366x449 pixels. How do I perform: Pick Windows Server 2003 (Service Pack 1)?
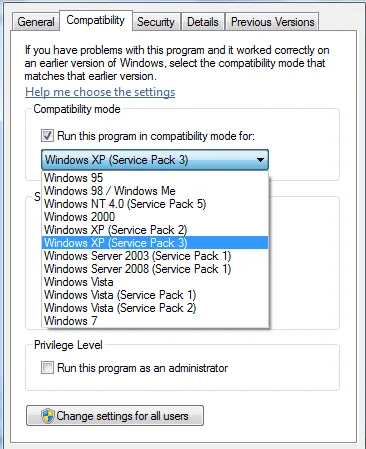(x=155, y=256)
